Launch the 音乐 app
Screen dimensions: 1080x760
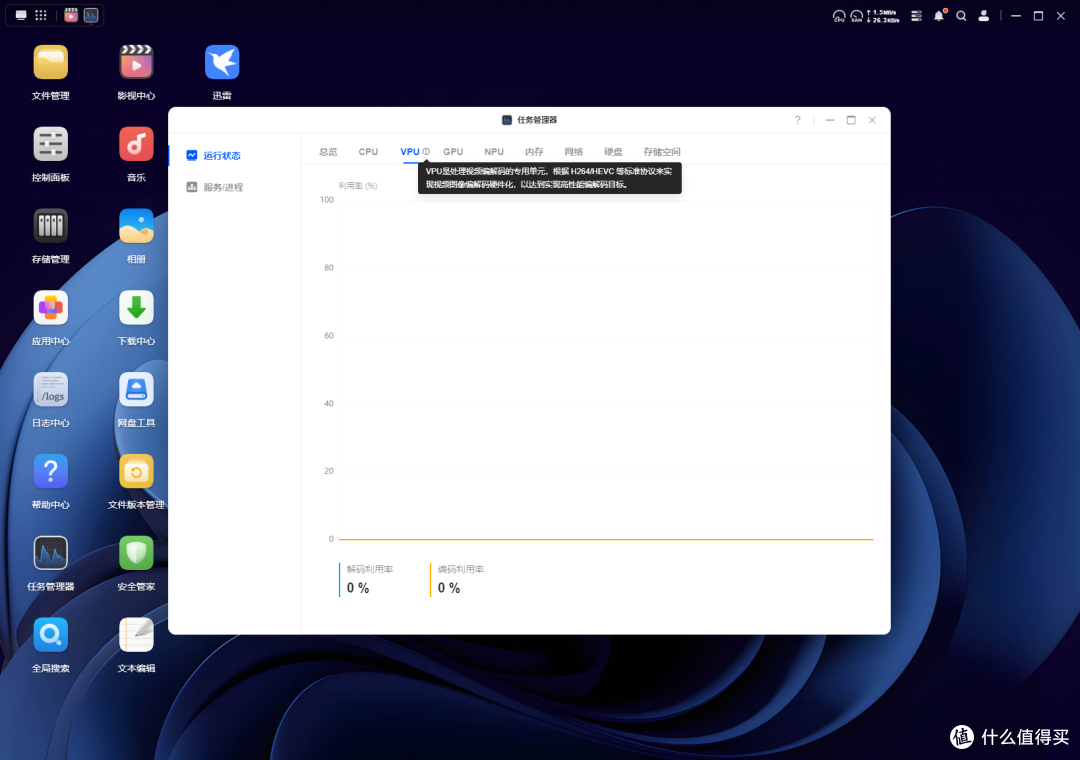(x=136, y=145)
